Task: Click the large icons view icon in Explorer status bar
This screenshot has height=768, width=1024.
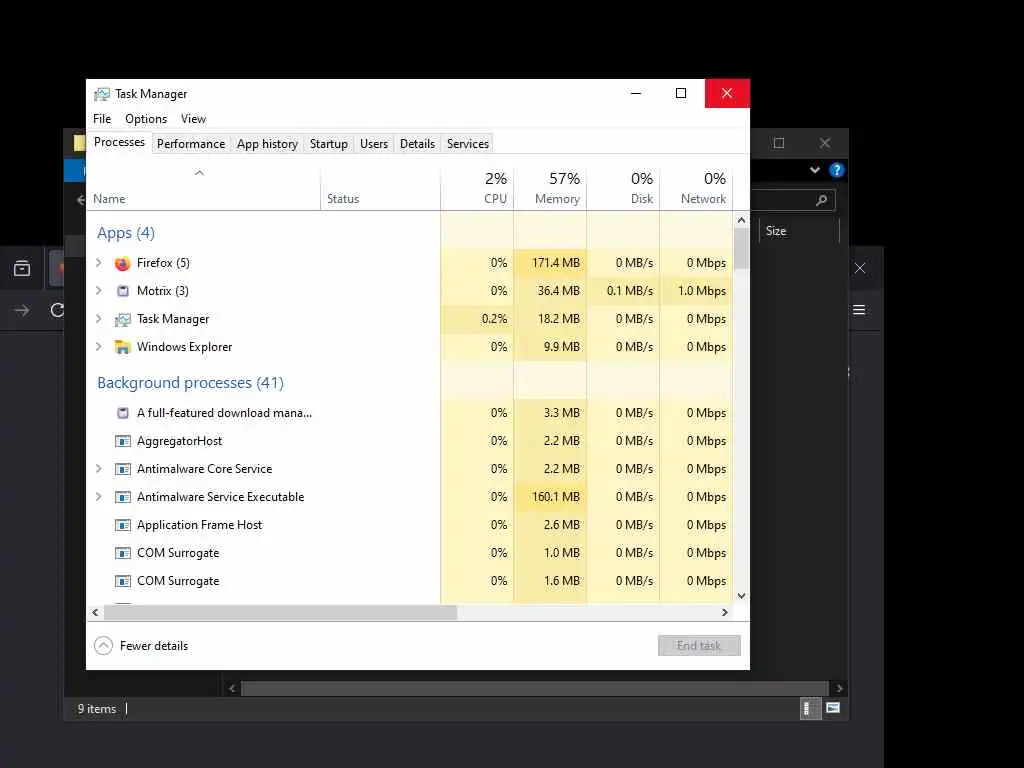Action: coord(833,708)
